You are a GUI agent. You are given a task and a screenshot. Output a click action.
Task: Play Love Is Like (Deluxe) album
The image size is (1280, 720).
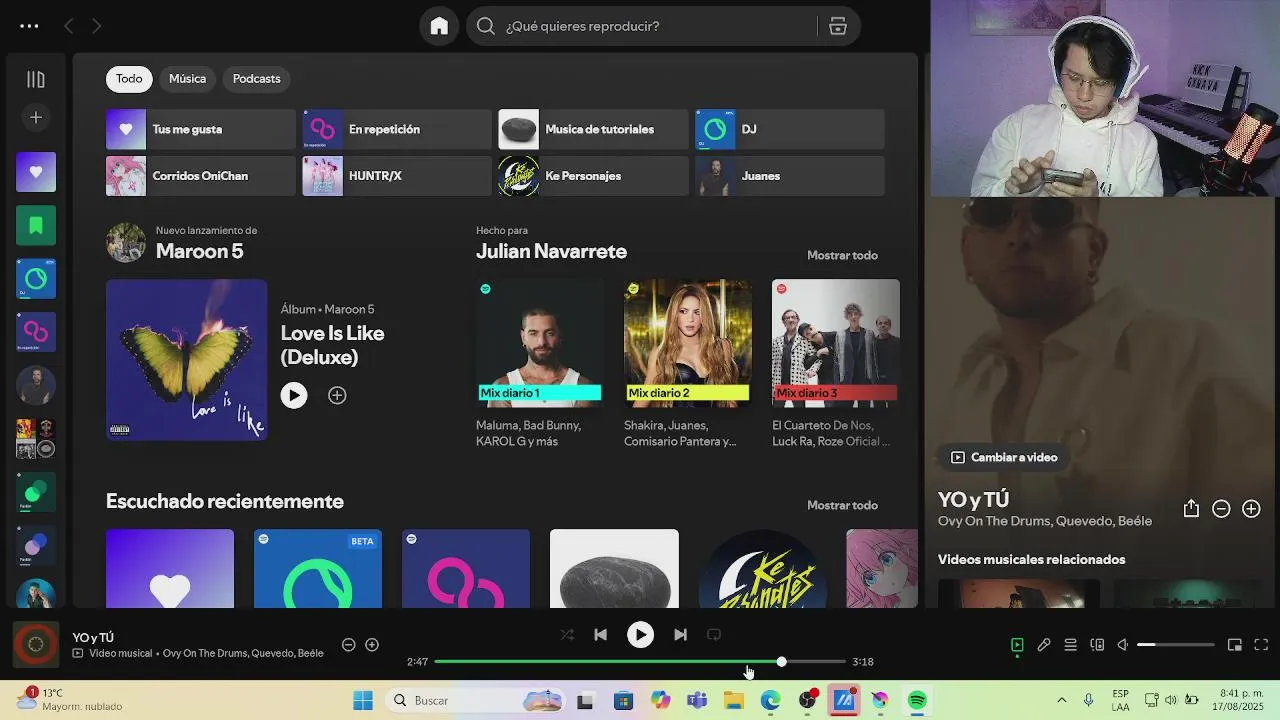[294, 395]
